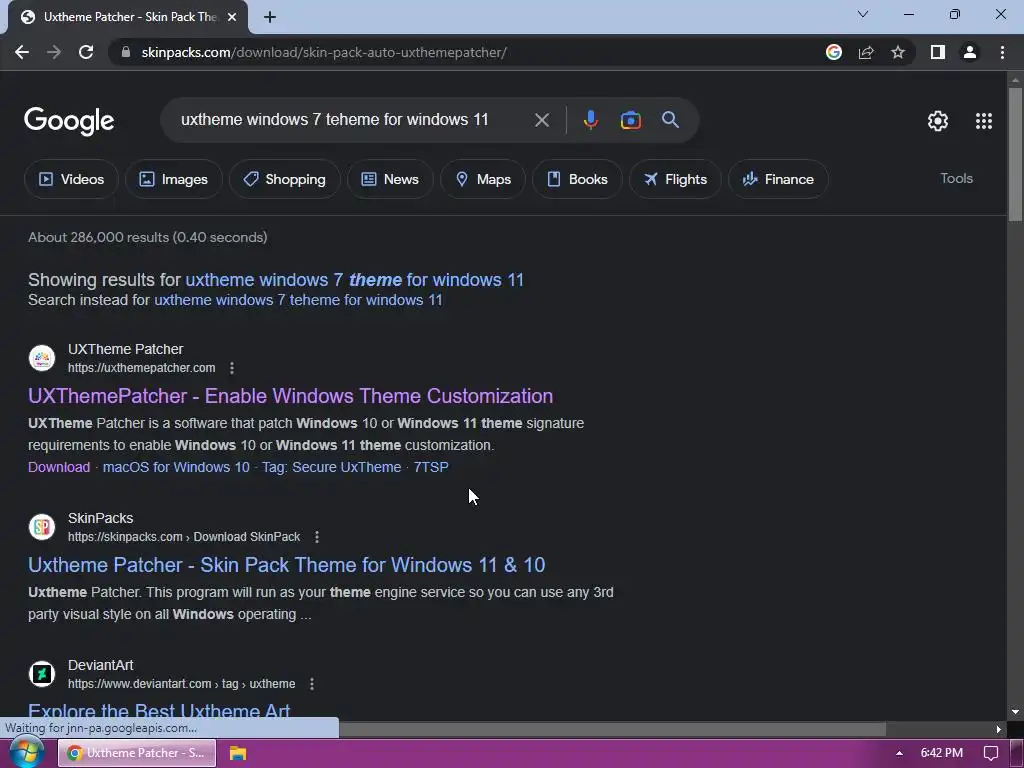Switch to Books results
This screenshot has width=1024, height=768.
[x=577, y=179]
